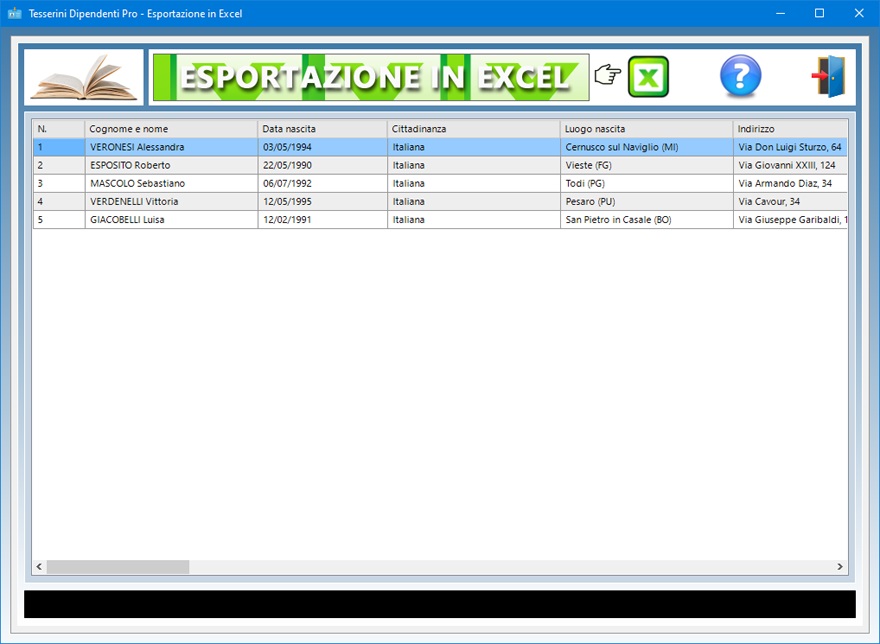
Task: Close the Esportazione in Excel window
Action: pos(859,13)
